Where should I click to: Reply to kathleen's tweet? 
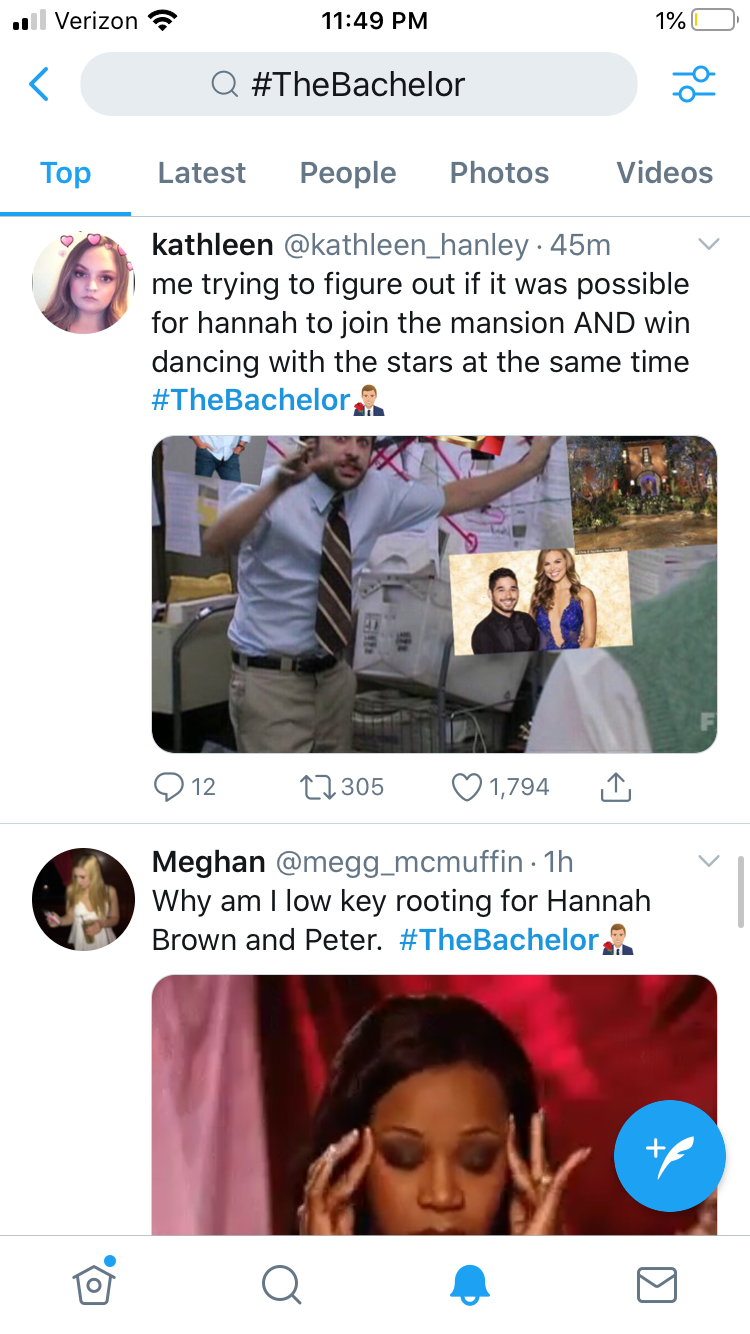tap(168, 787)
